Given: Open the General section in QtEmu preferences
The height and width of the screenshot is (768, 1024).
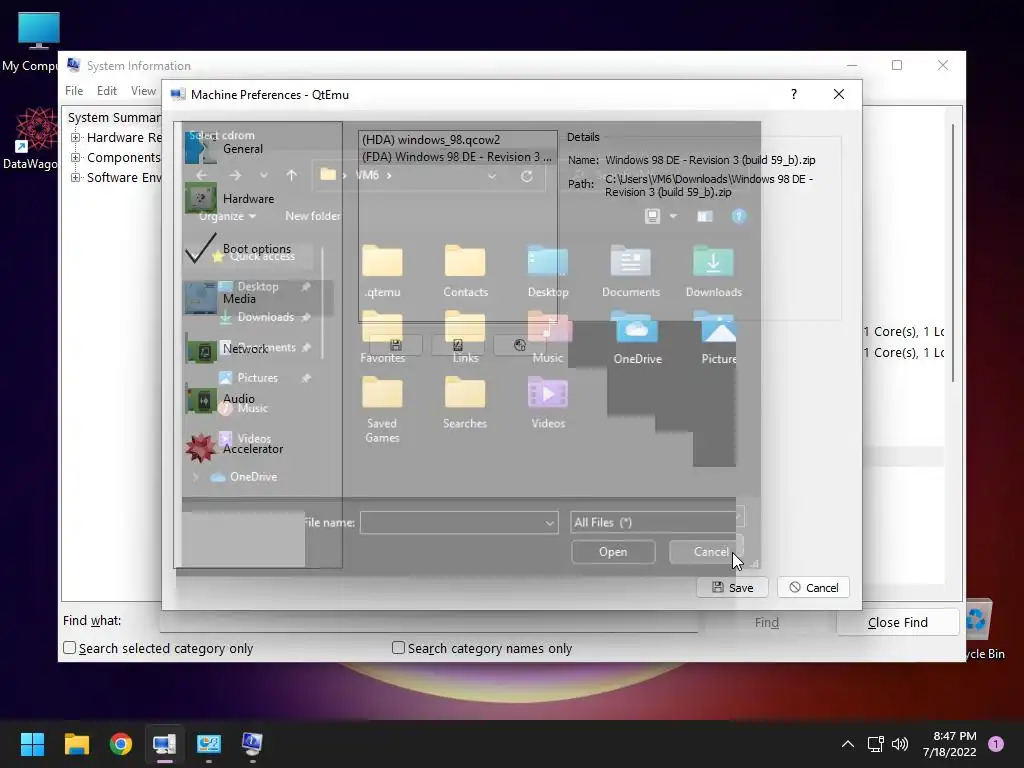Looking at the screenshot, I should tap(242, 149).
